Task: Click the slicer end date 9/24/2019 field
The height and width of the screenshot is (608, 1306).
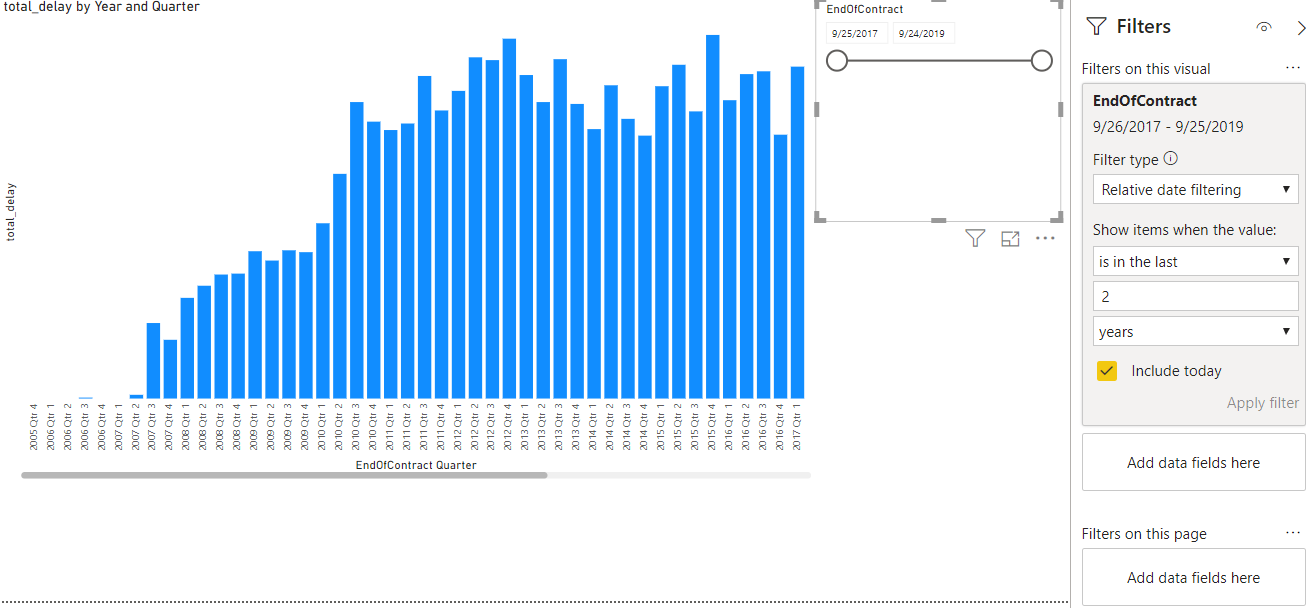Action: click(x=923, y=33)
